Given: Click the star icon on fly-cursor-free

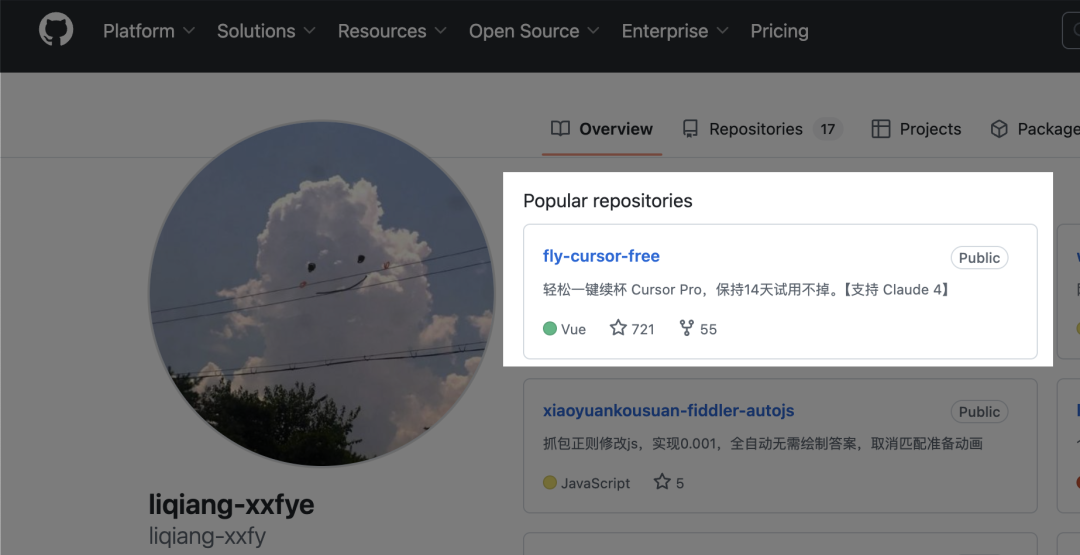Looking at the screenshot, I should pyautogui.click(x=618, y=328).
